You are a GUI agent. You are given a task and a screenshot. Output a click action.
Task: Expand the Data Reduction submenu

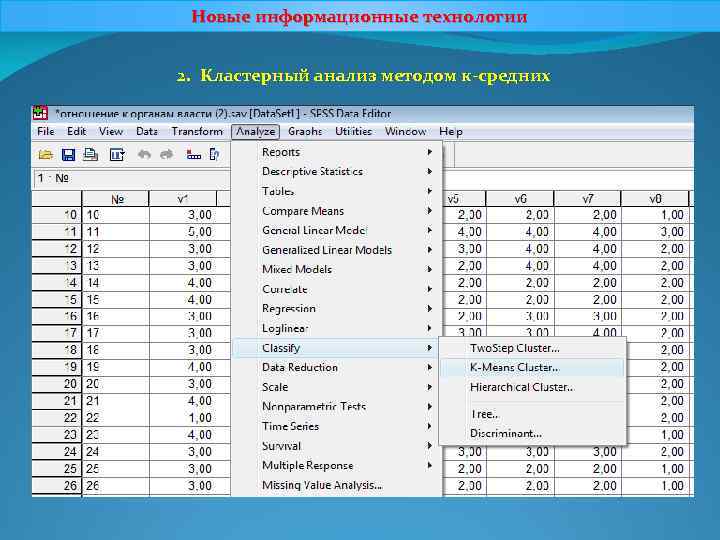coord(337,367)
